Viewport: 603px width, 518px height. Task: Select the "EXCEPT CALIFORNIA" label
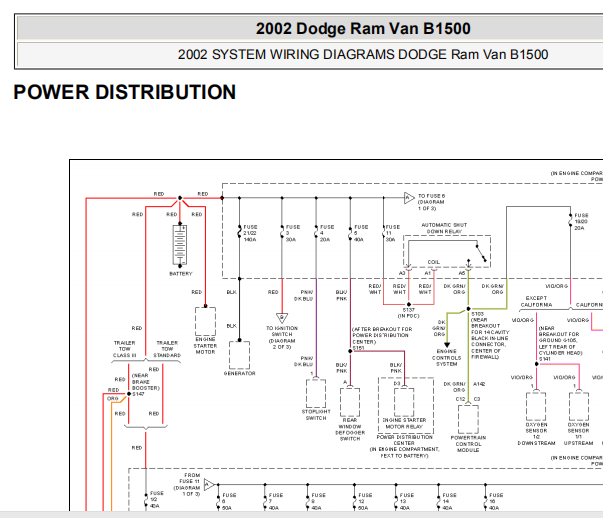pyautogui.click(x=536, y=301)
